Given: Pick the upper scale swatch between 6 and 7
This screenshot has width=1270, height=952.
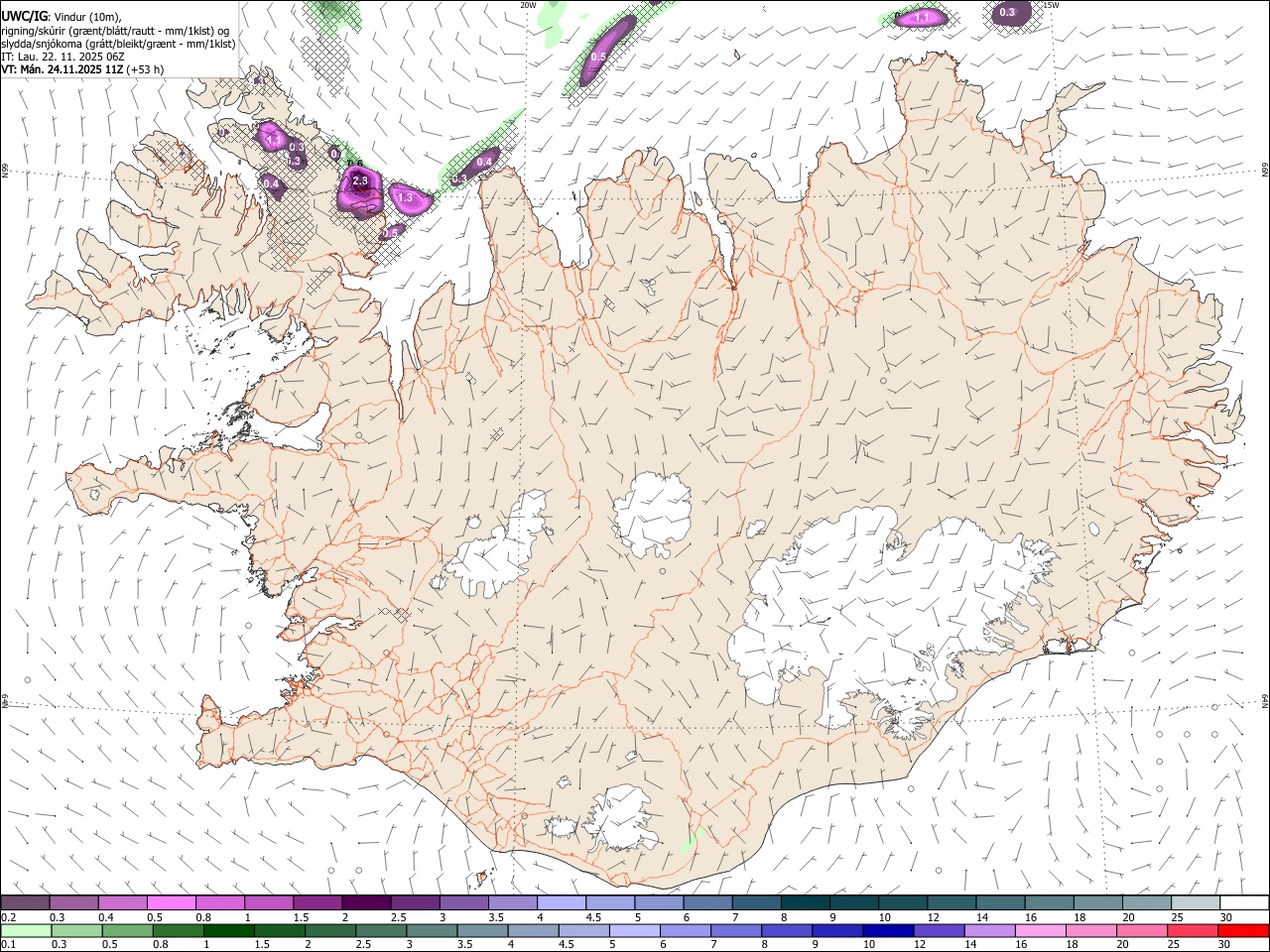Looking at the screenshot, I should click(x=707, y=902).
